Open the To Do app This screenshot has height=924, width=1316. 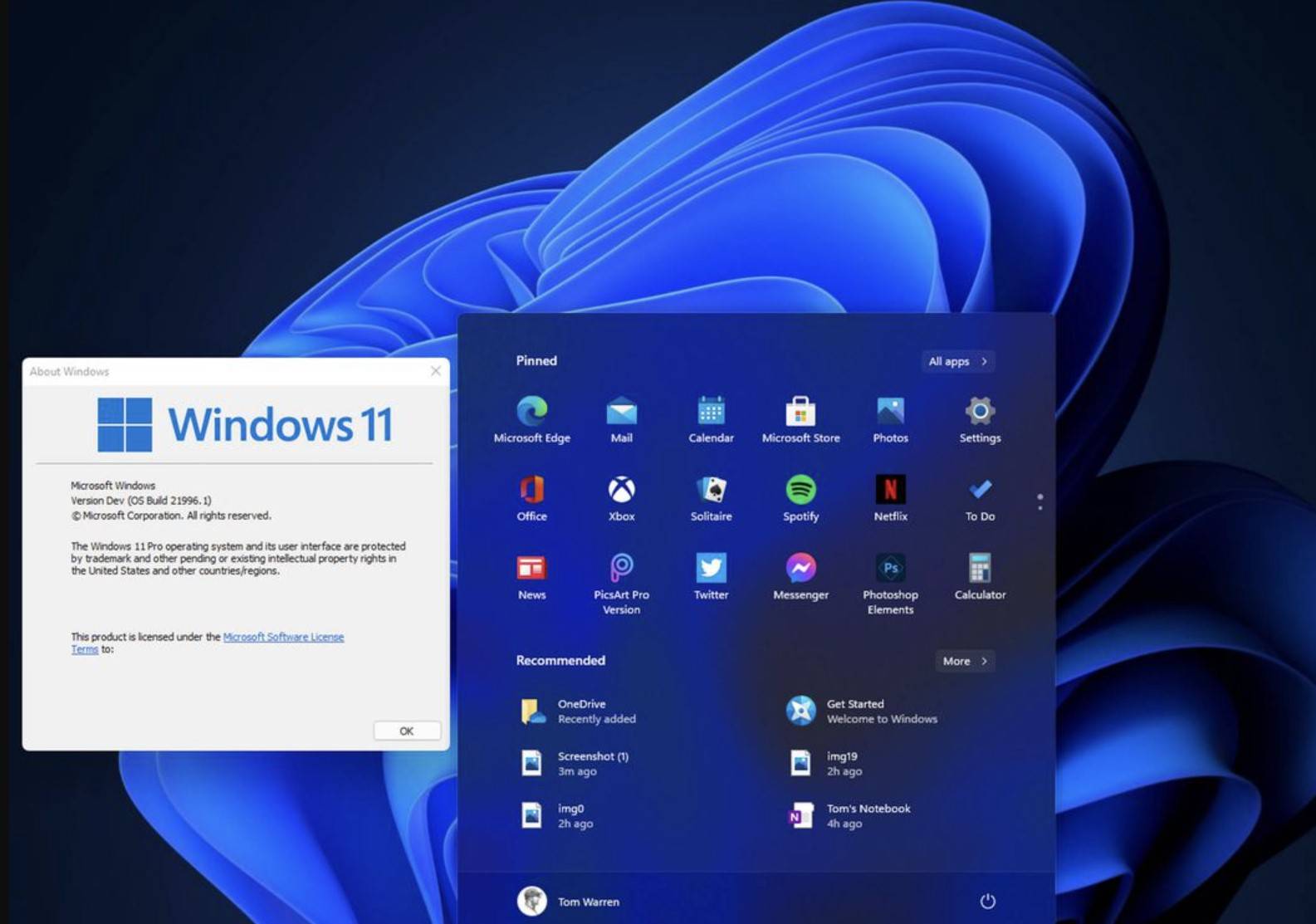[x=980, y=498]
